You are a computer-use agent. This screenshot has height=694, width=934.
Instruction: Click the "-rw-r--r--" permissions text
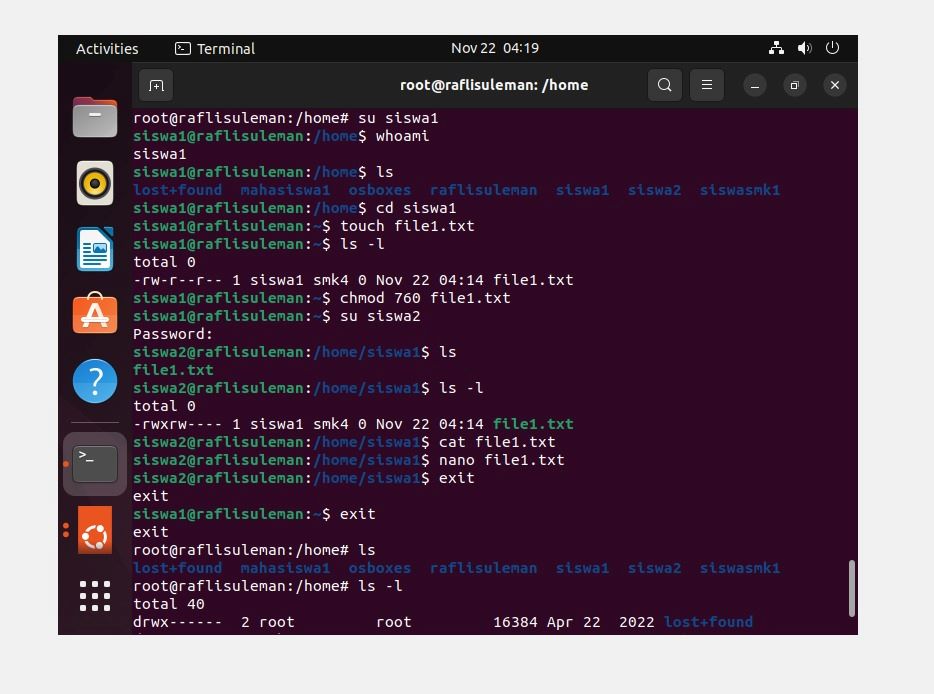(178, 280)
